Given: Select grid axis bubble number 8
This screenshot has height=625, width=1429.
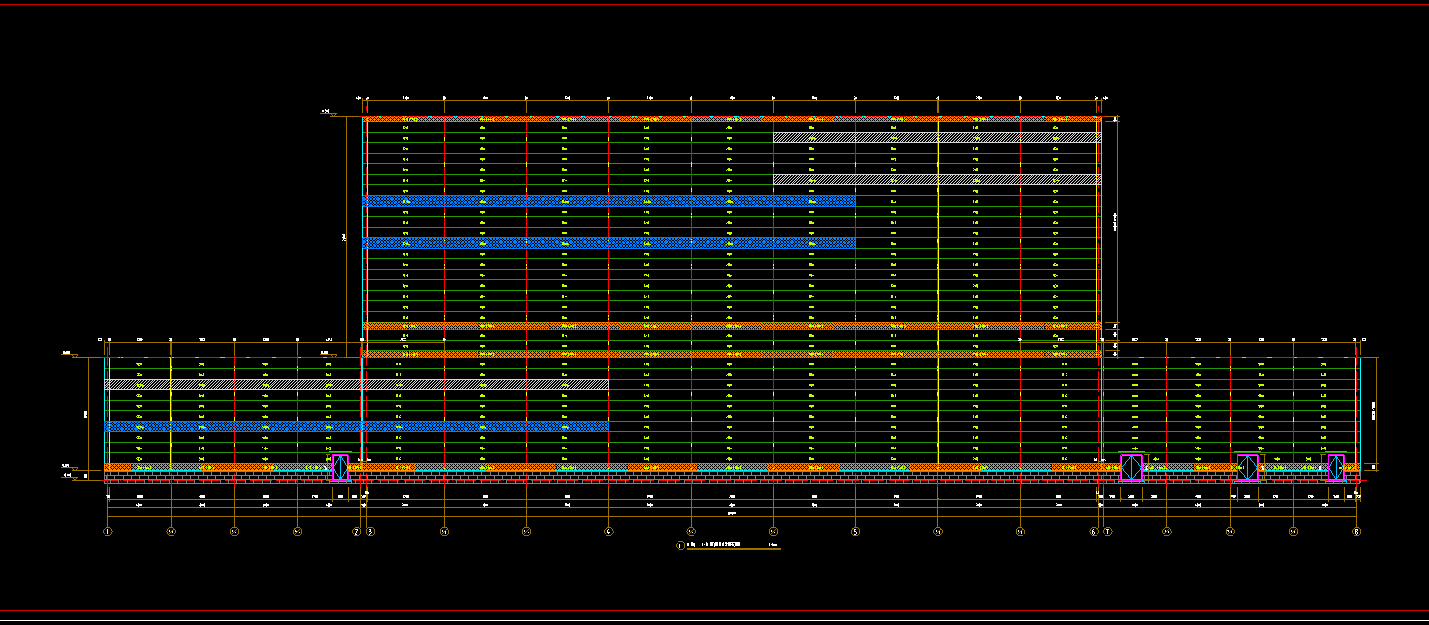Looking at the screenshot, I should tap(1356, 532).
